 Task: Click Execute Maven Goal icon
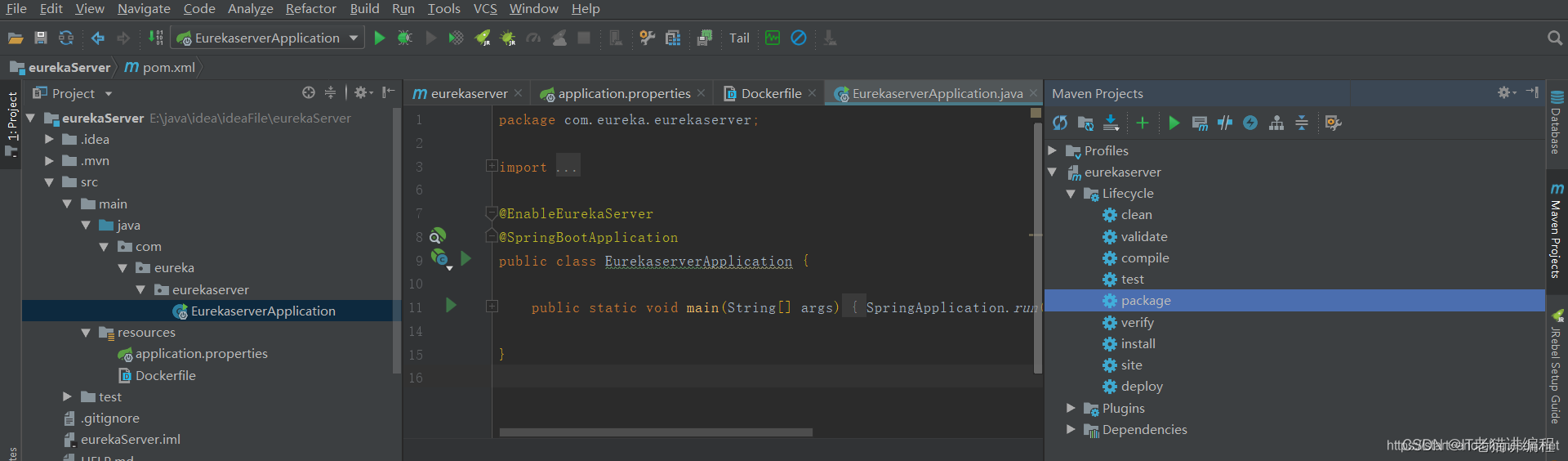tap(1200, 123)
